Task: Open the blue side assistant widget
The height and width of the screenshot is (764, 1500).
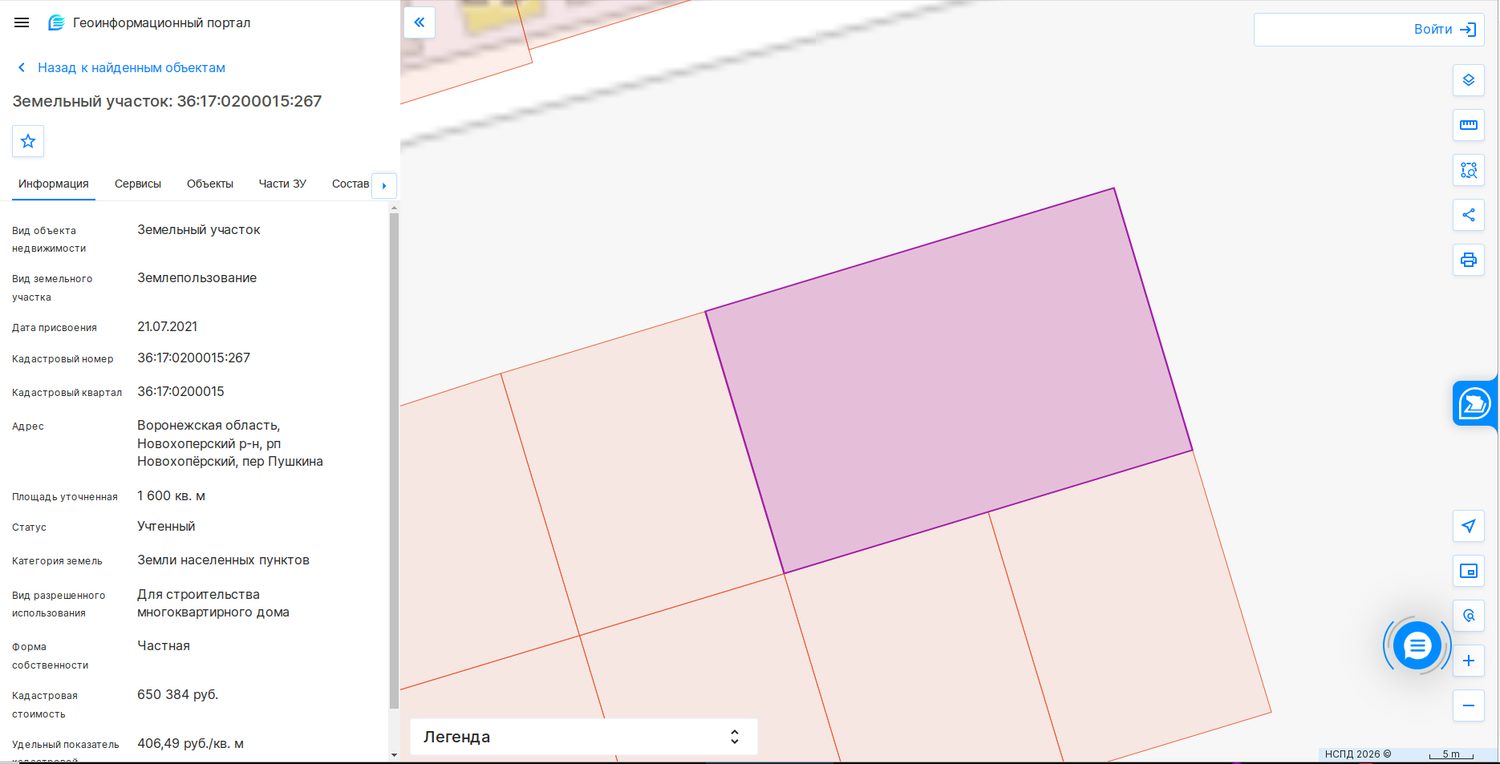Action: tap(1475, 403)
